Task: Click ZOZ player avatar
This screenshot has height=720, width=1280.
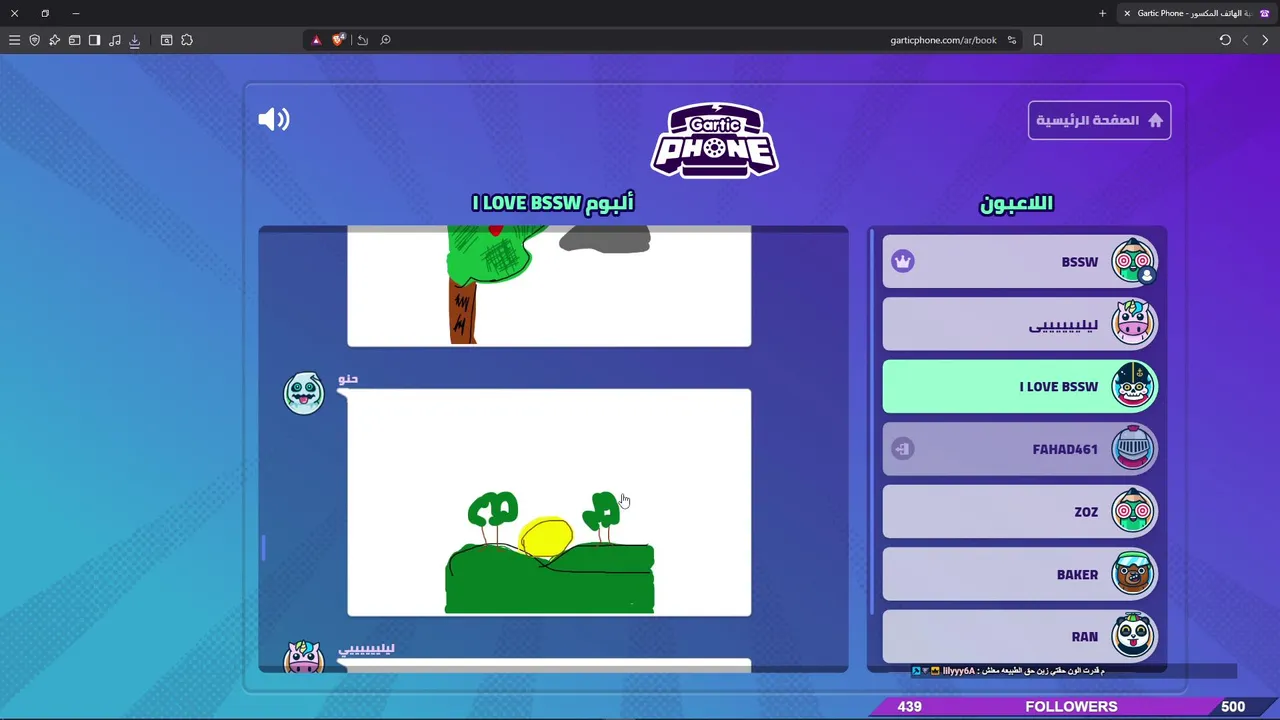Action: 1133,511
